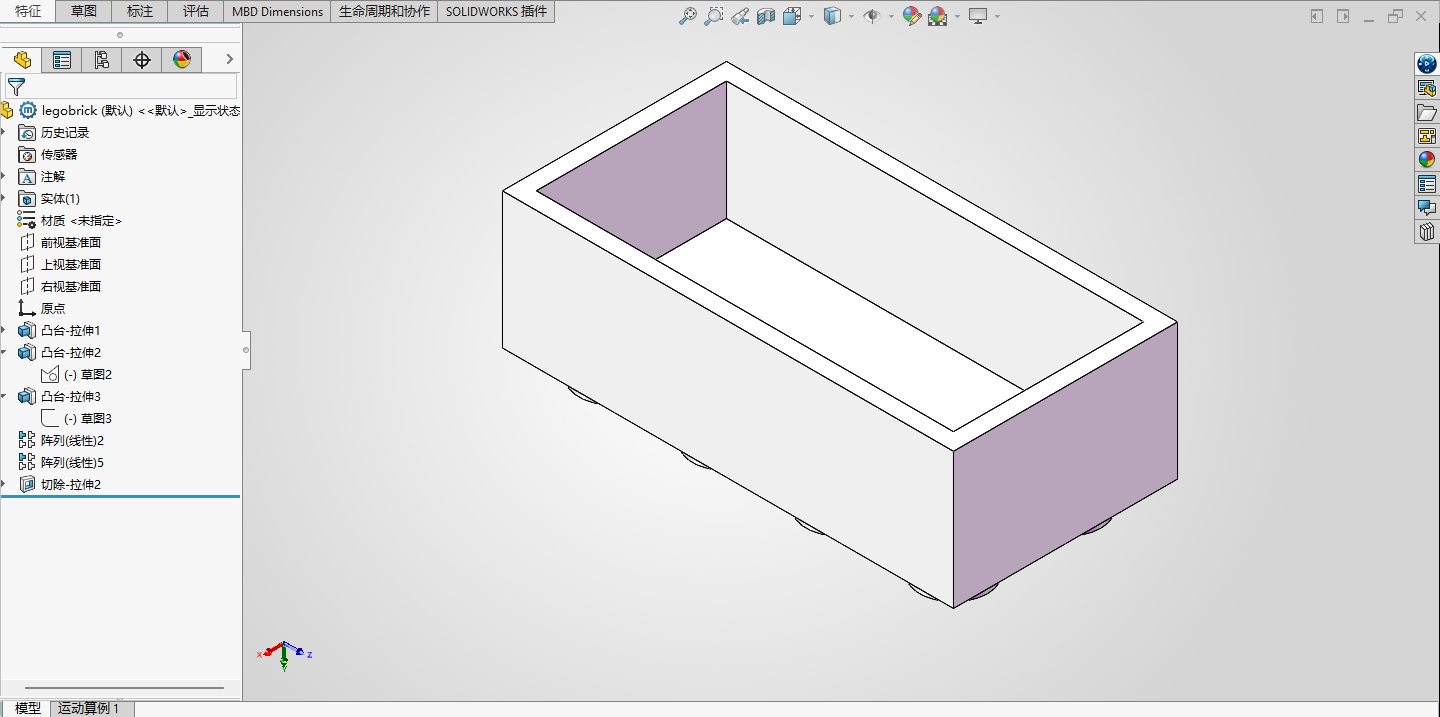
Task: Open the File Explorer pane icon
Action: [1427, 112]
